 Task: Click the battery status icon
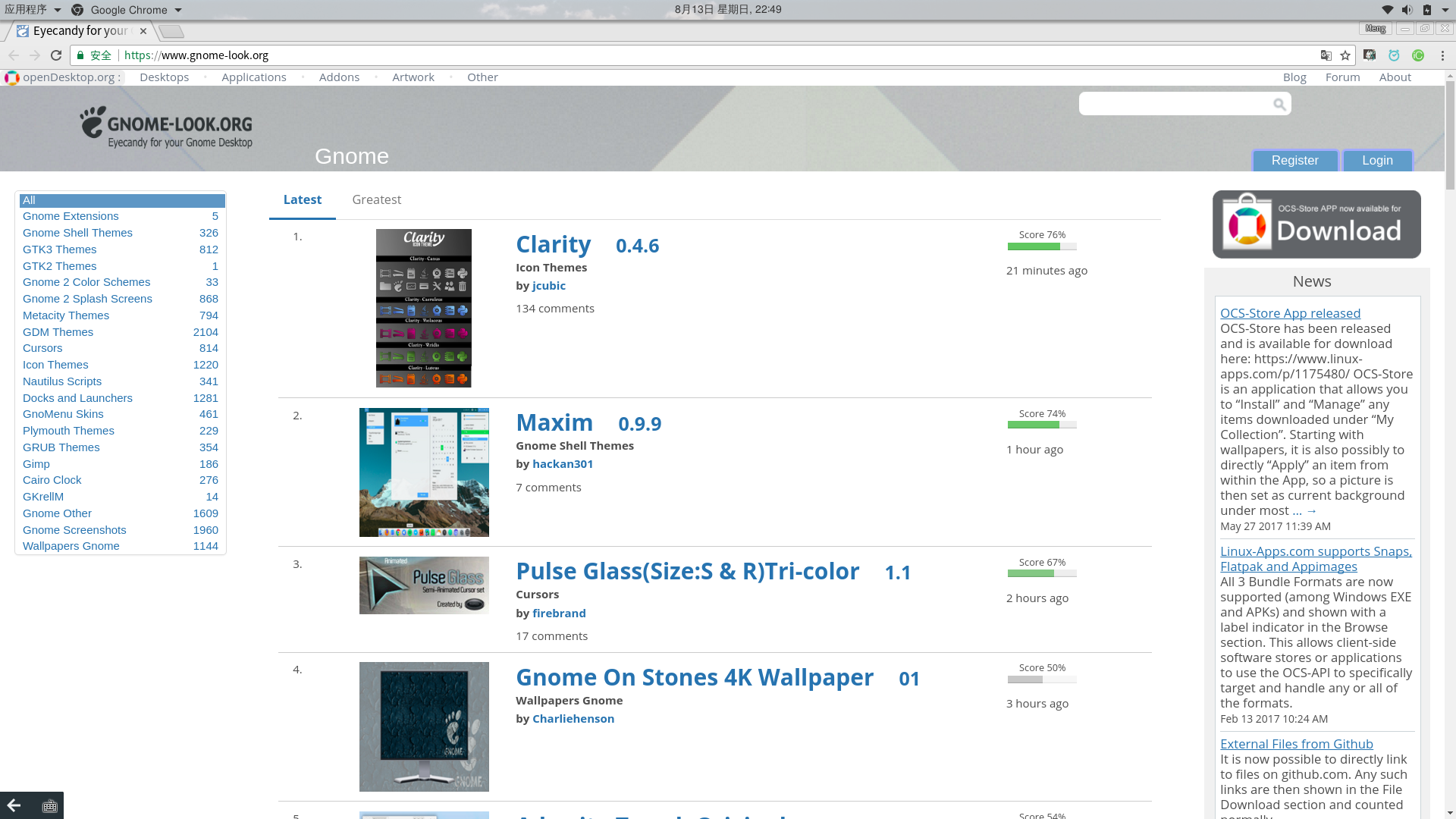[1427, 10]
